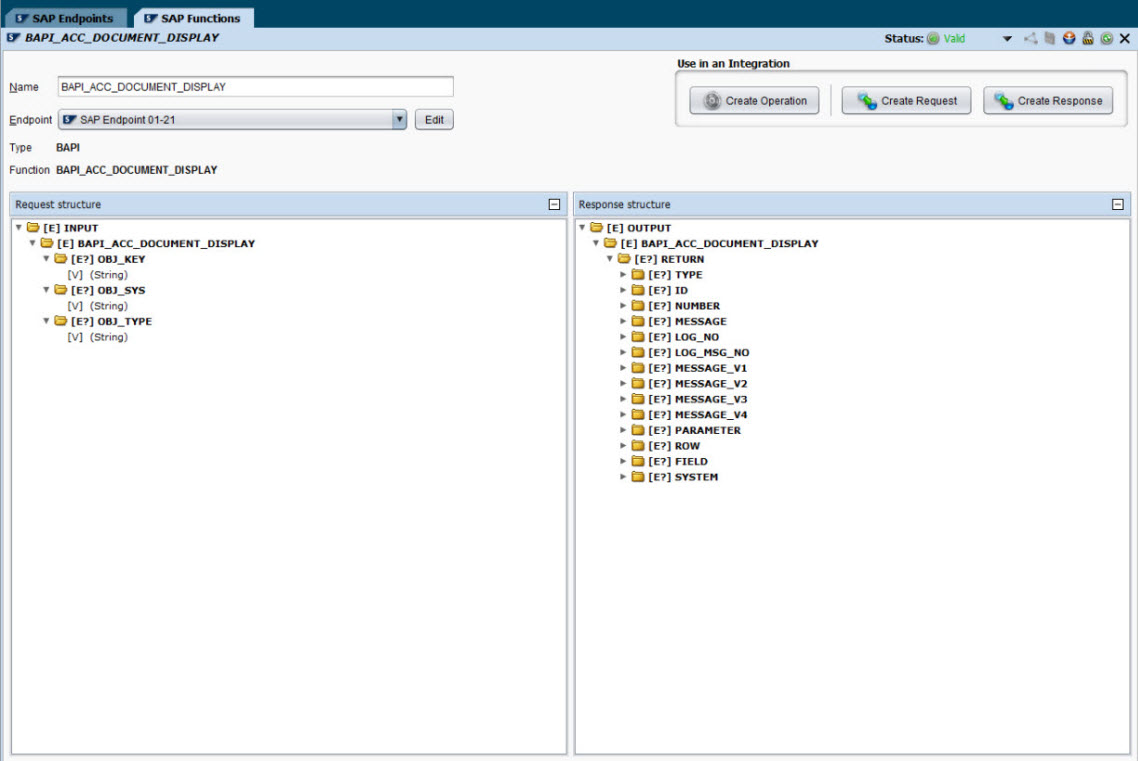Viewport: 1138px width, 761px height.
Task: Expand the ID node
Action: point(623,290)
